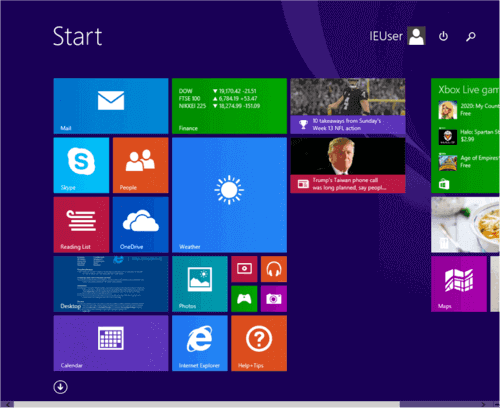Viewport: 500px width, 408px height.
Task: Open the Video tile
Action: [x=244, y=269]
